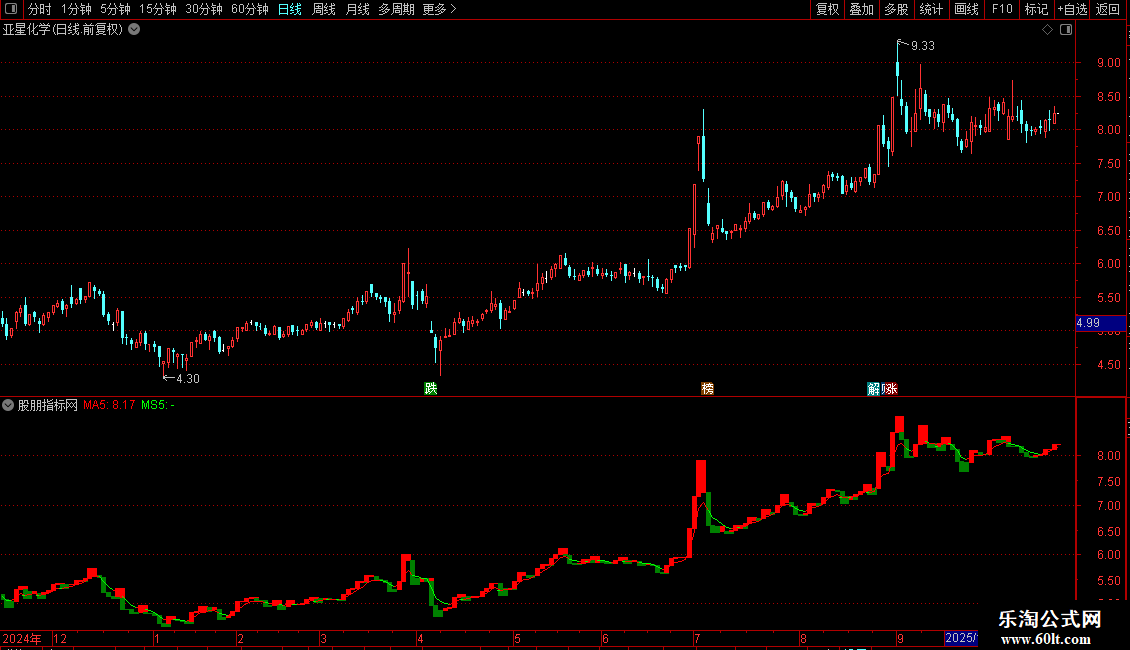This screenshot has width=1130, height=650.
Task: Add stock with +自选 button
Action: pyautogui.click(x=1072, y=9)
